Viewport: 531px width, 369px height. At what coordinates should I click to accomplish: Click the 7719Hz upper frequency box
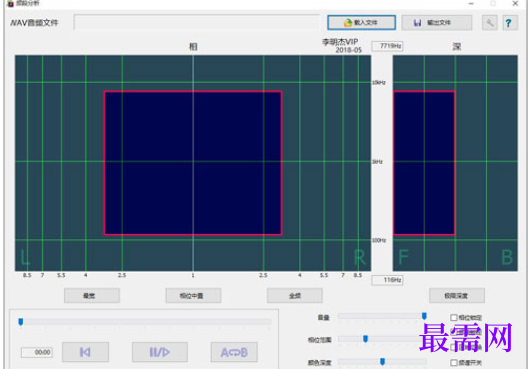[387, 46]
